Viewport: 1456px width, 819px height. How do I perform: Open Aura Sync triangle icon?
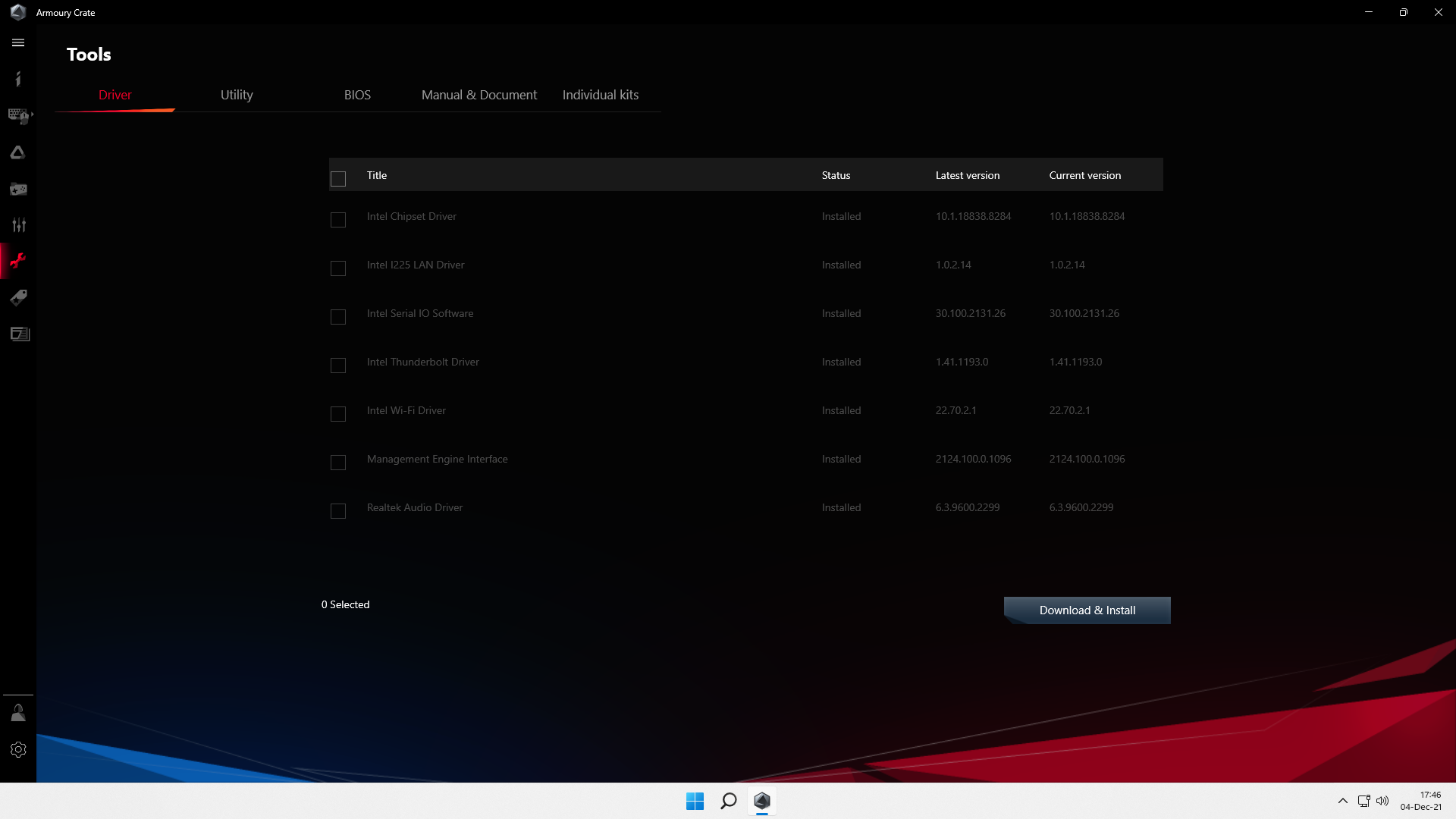[18, 152]
